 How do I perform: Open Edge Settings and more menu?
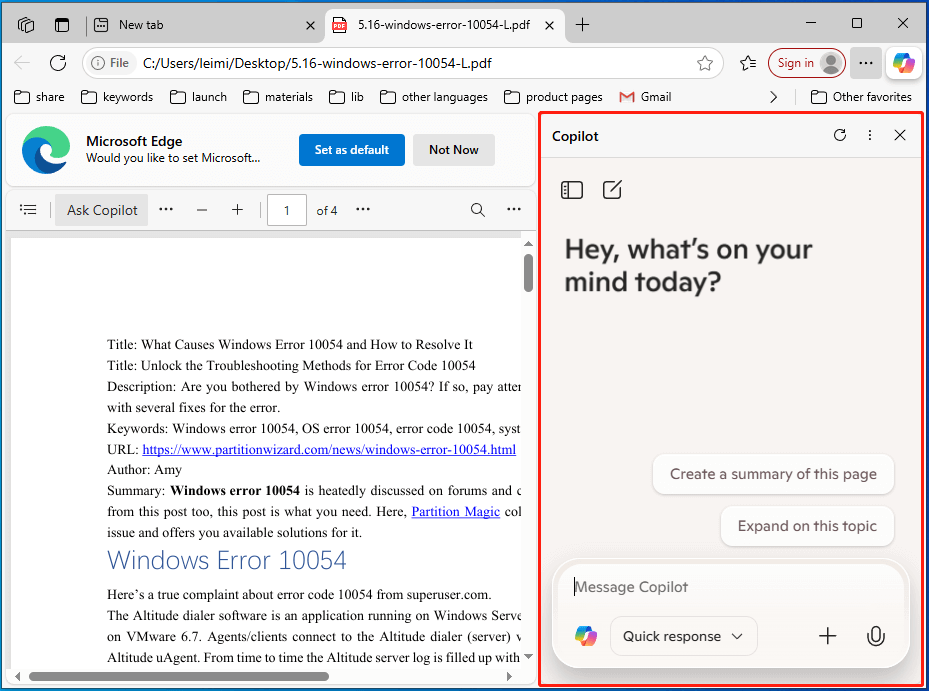point(866,63)
